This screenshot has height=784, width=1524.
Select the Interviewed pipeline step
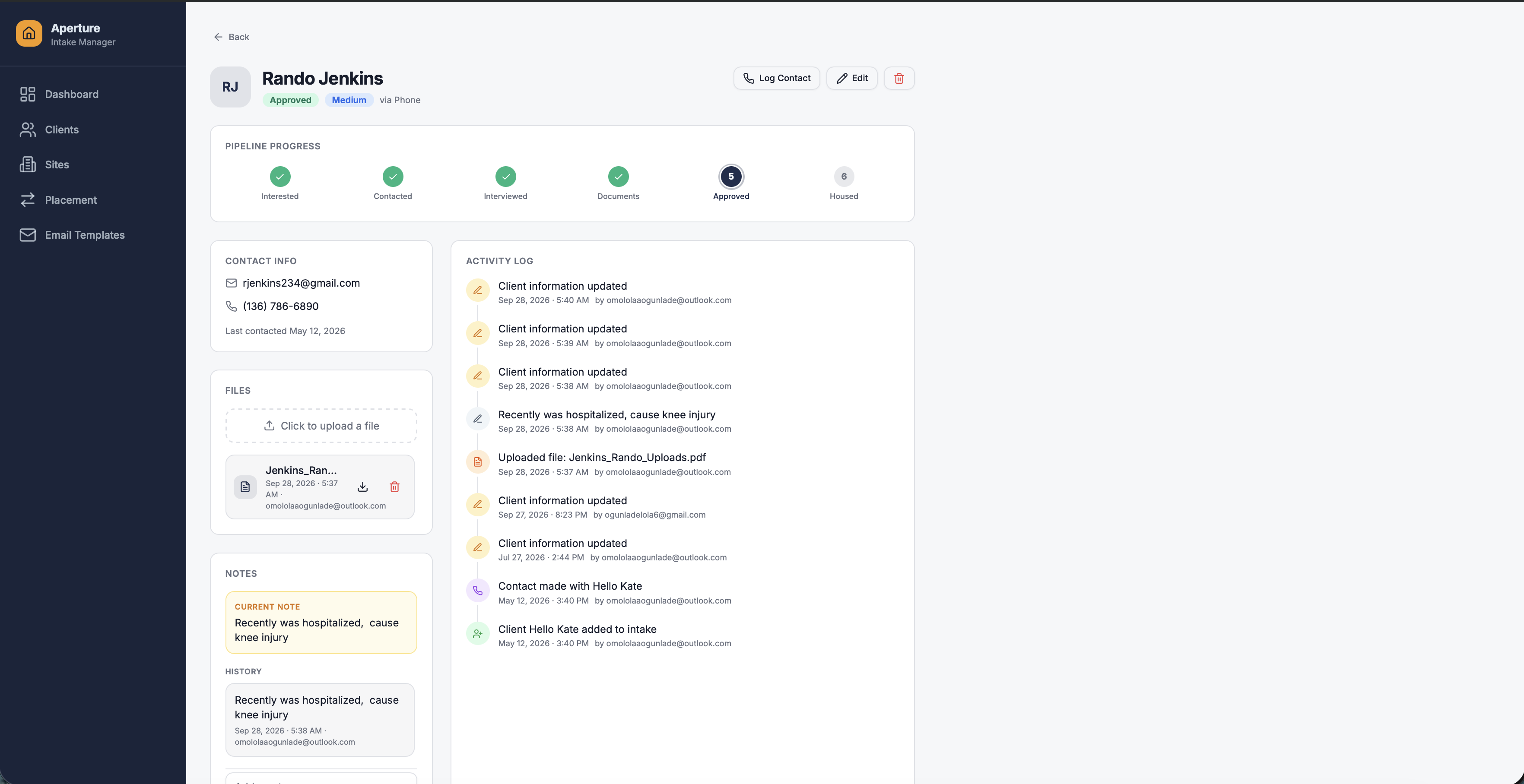[x=505, y=176]
